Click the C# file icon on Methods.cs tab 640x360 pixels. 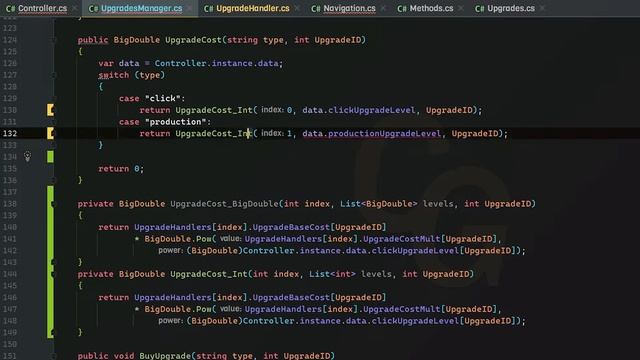(402, 9)
